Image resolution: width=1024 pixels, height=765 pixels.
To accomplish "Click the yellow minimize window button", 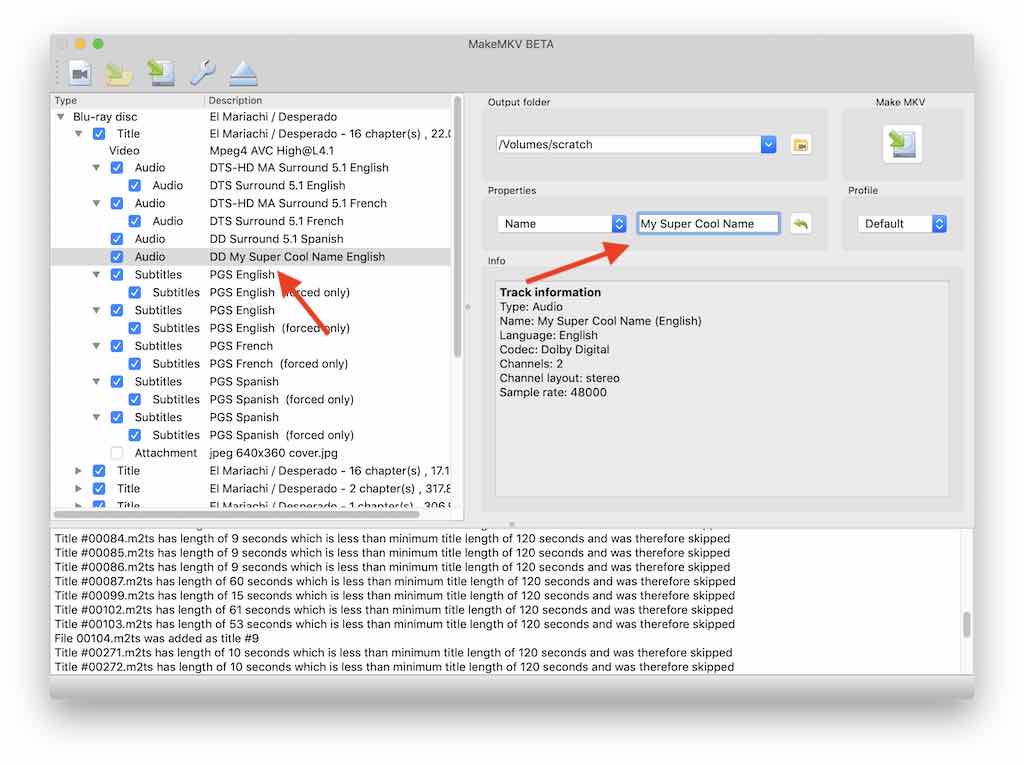I will tap(80, 44).
